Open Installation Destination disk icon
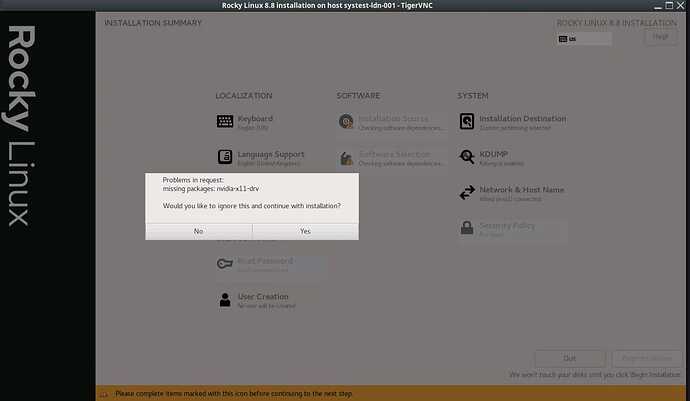This screenshot has height=401, width=690. pos(467,121)
